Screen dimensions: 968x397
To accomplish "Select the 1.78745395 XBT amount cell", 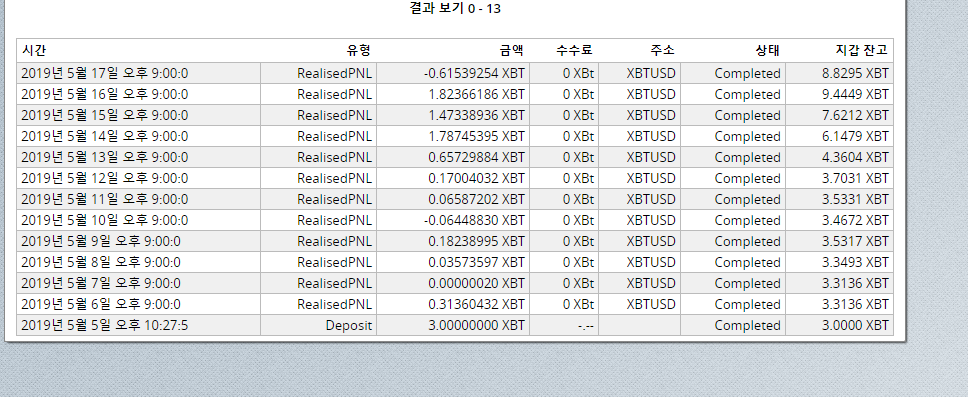I will pyautogui.click(x=453, y=136).
